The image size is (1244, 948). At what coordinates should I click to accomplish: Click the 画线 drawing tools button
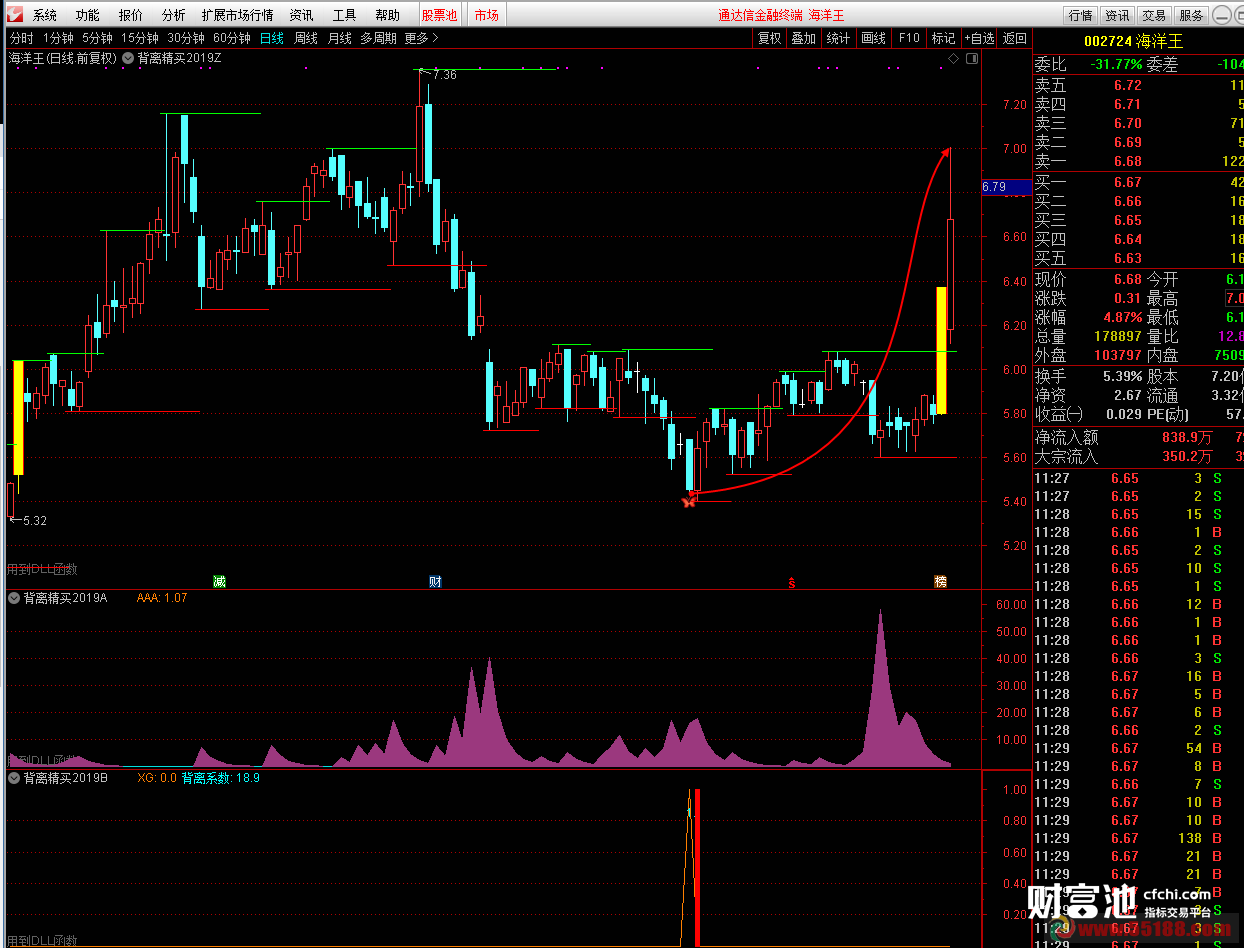(873, 38)
